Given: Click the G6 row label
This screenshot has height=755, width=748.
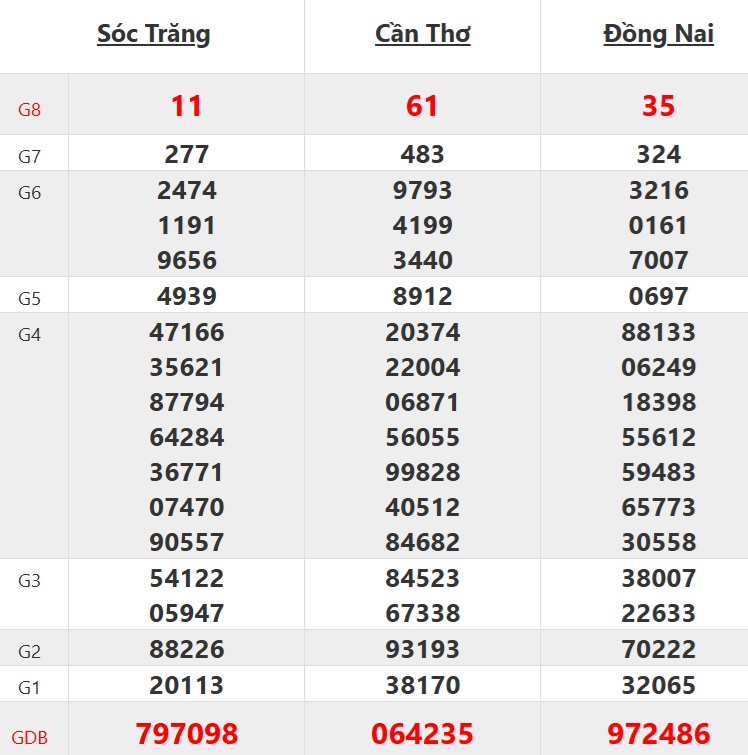Looking at the screenshot, I should 30,193.
